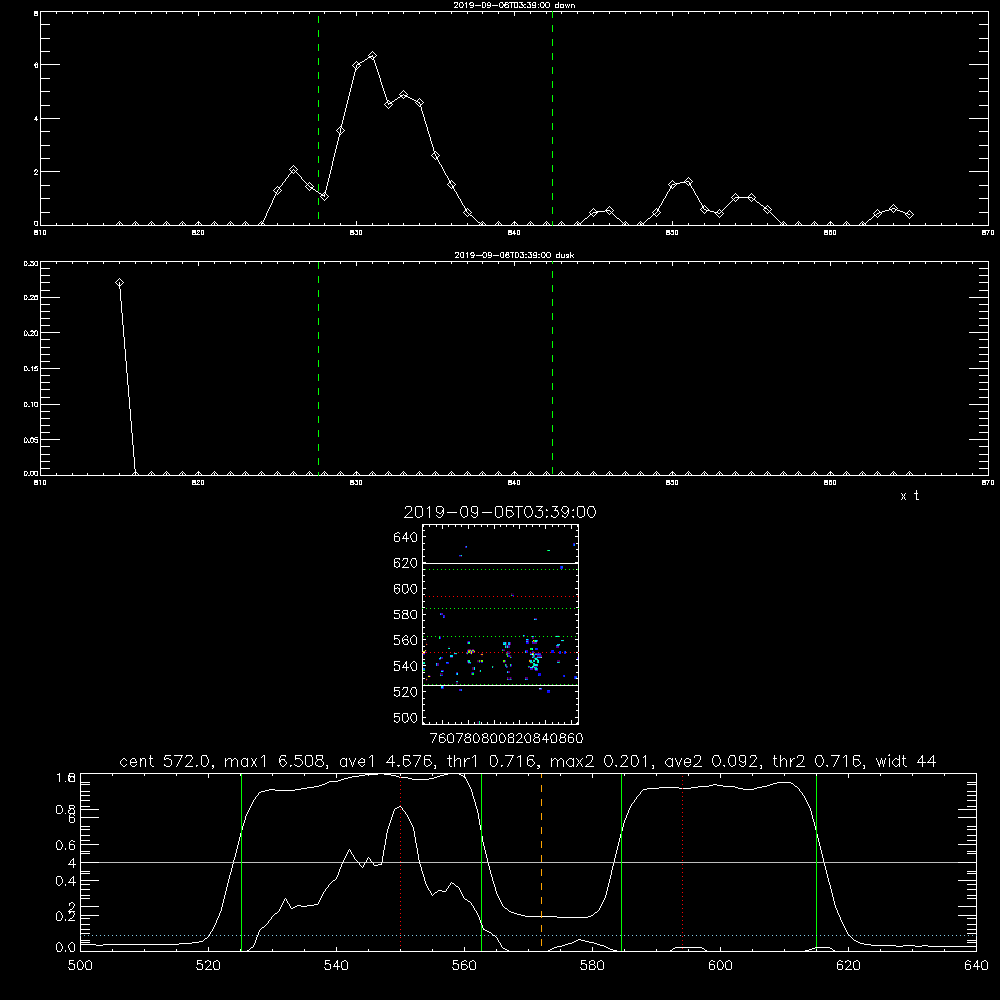Click the orange dashed center line at 572
1000x1000 pixels.
[x=541, y=861]
